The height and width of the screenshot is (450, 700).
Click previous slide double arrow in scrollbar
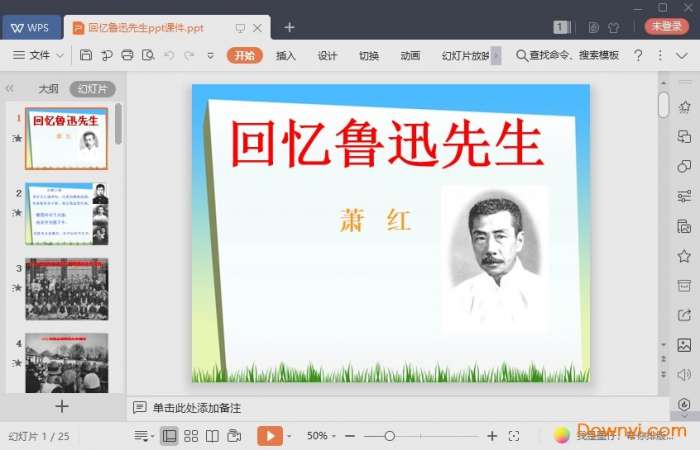(663, 359)
